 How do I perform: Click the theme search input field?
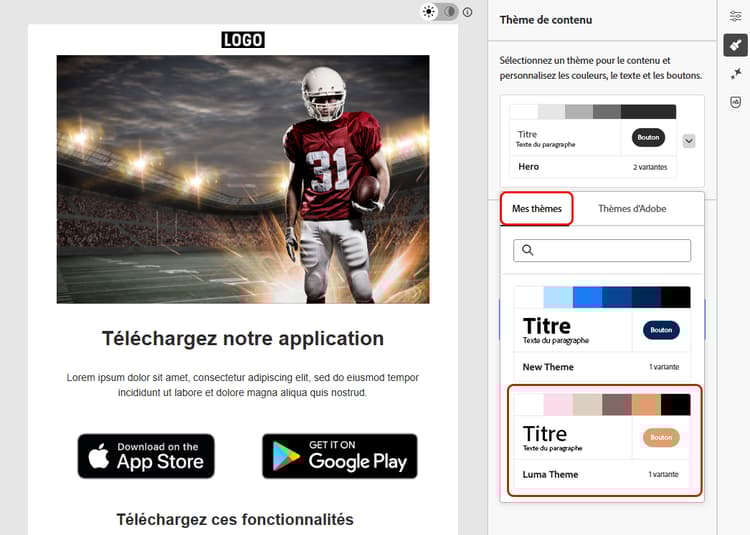[x=602, y=250]
